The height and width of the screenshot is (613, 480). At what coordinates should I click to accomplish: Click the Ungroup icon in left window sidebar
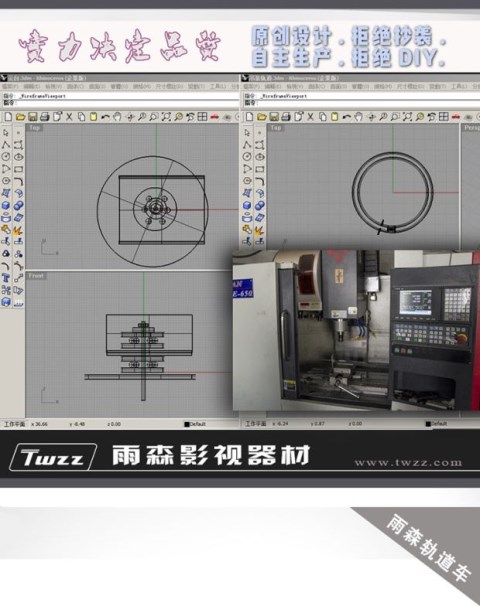[18, 254]
